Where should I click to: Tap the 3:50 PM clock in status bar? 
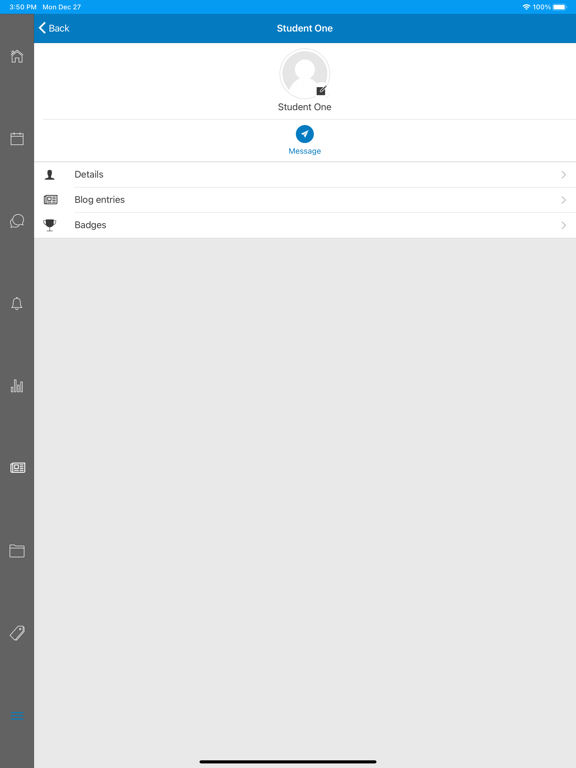(x=23, y=7)
